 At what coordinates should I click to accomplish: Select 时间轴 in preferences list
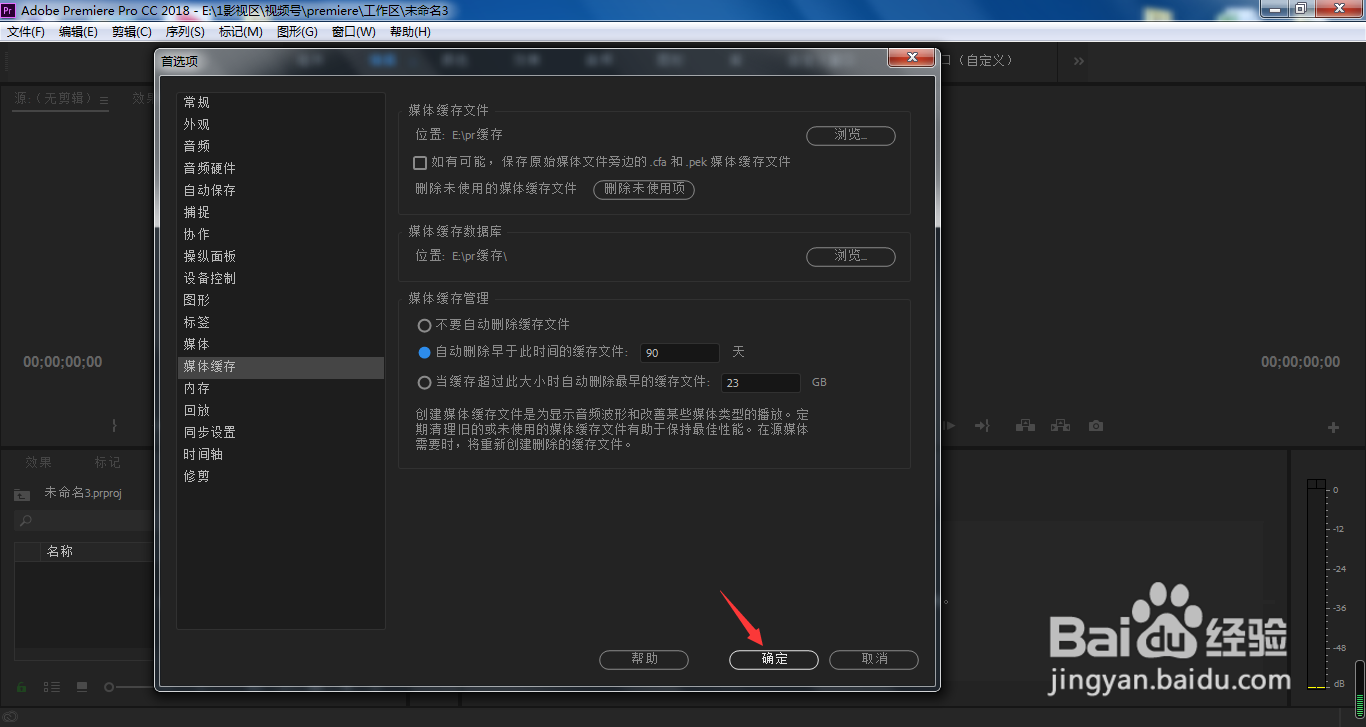click(x=281, y=455)
